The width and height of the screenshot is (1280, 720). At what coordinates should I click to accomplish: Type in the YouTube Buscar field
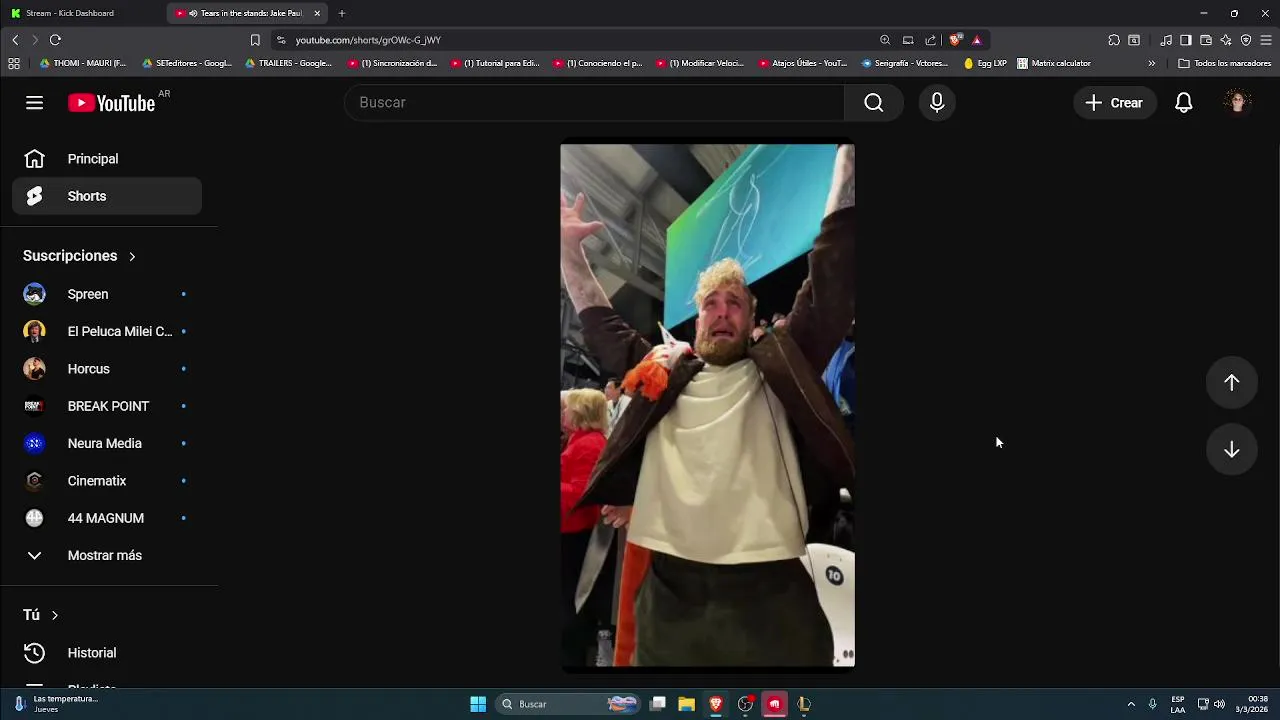[595, 103]
